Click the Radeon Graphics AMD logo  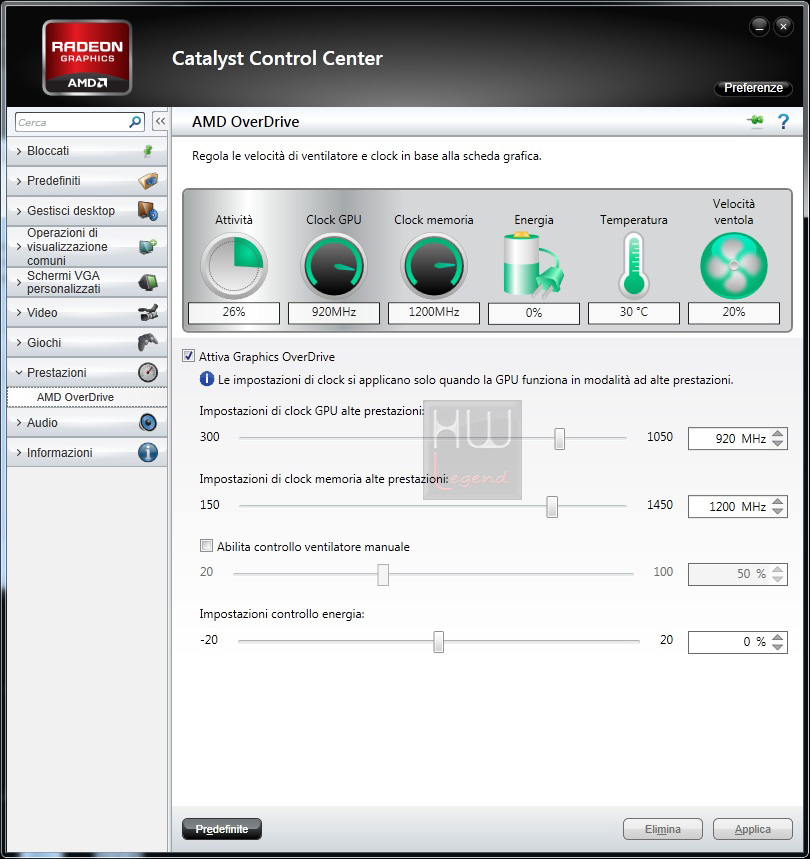(87, 58)
